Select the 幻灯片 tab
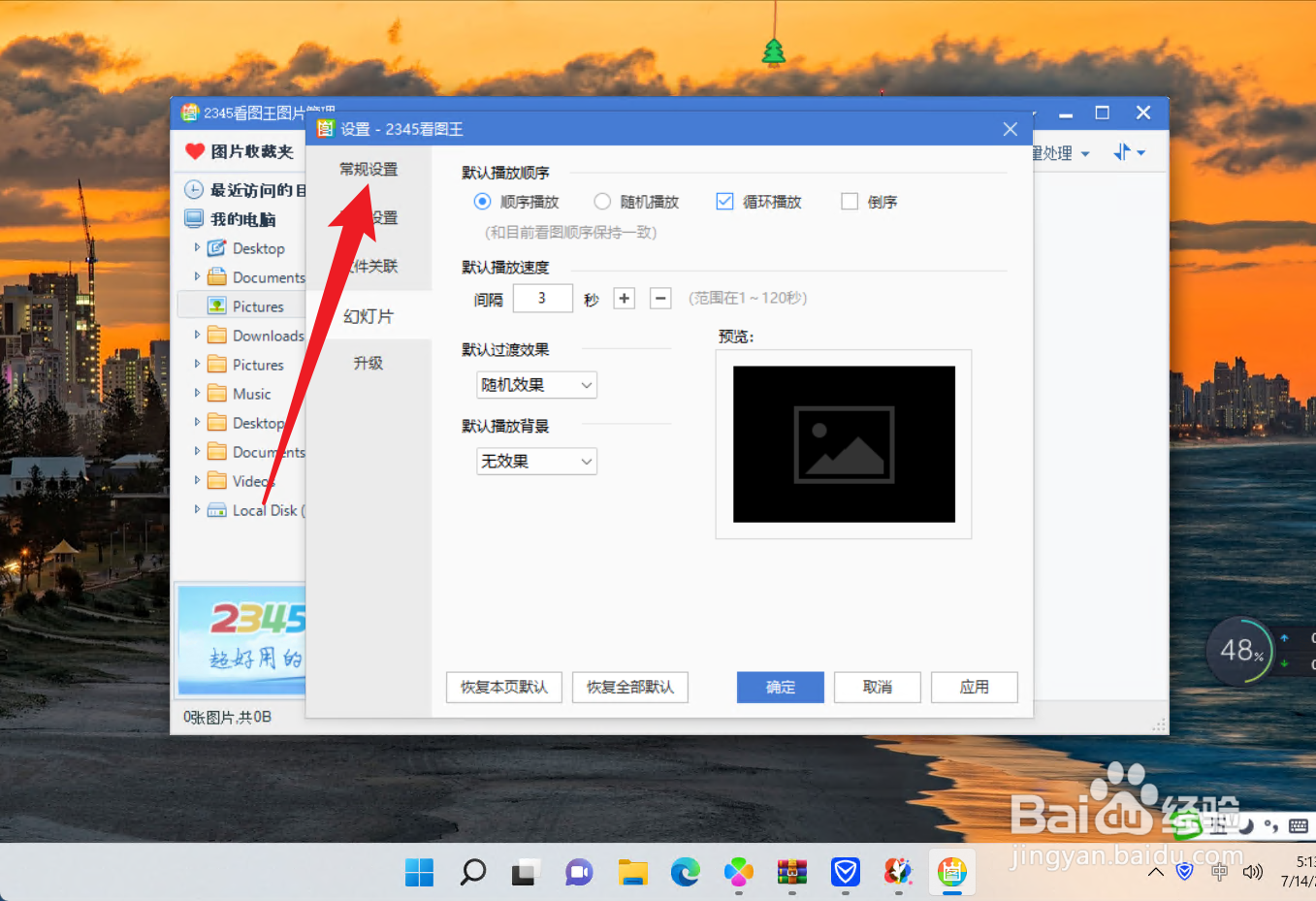The height and width of the screenshot is (901, 1316). [x=369, y=316]
